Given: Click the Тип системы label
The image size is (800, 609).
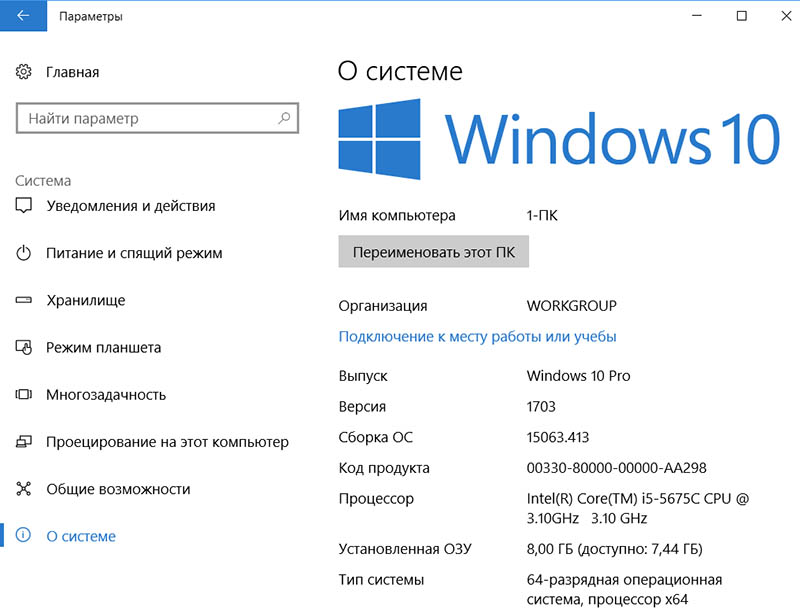Looking at the screenshot, I should tap(381, 580).
